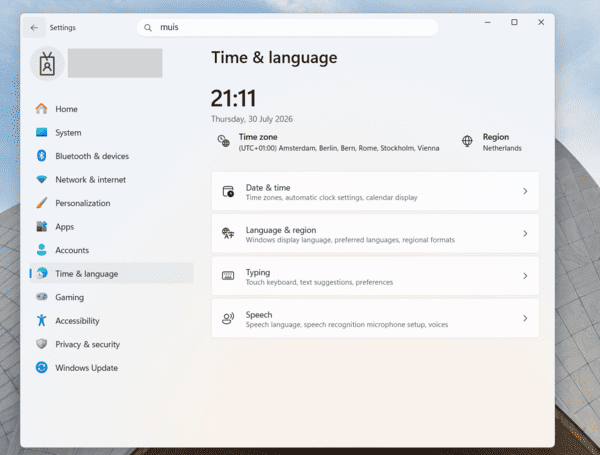Open Bluetooth & devices category
Screen dimensions: 600x455
pyautogui.click(x=111, y=156)
